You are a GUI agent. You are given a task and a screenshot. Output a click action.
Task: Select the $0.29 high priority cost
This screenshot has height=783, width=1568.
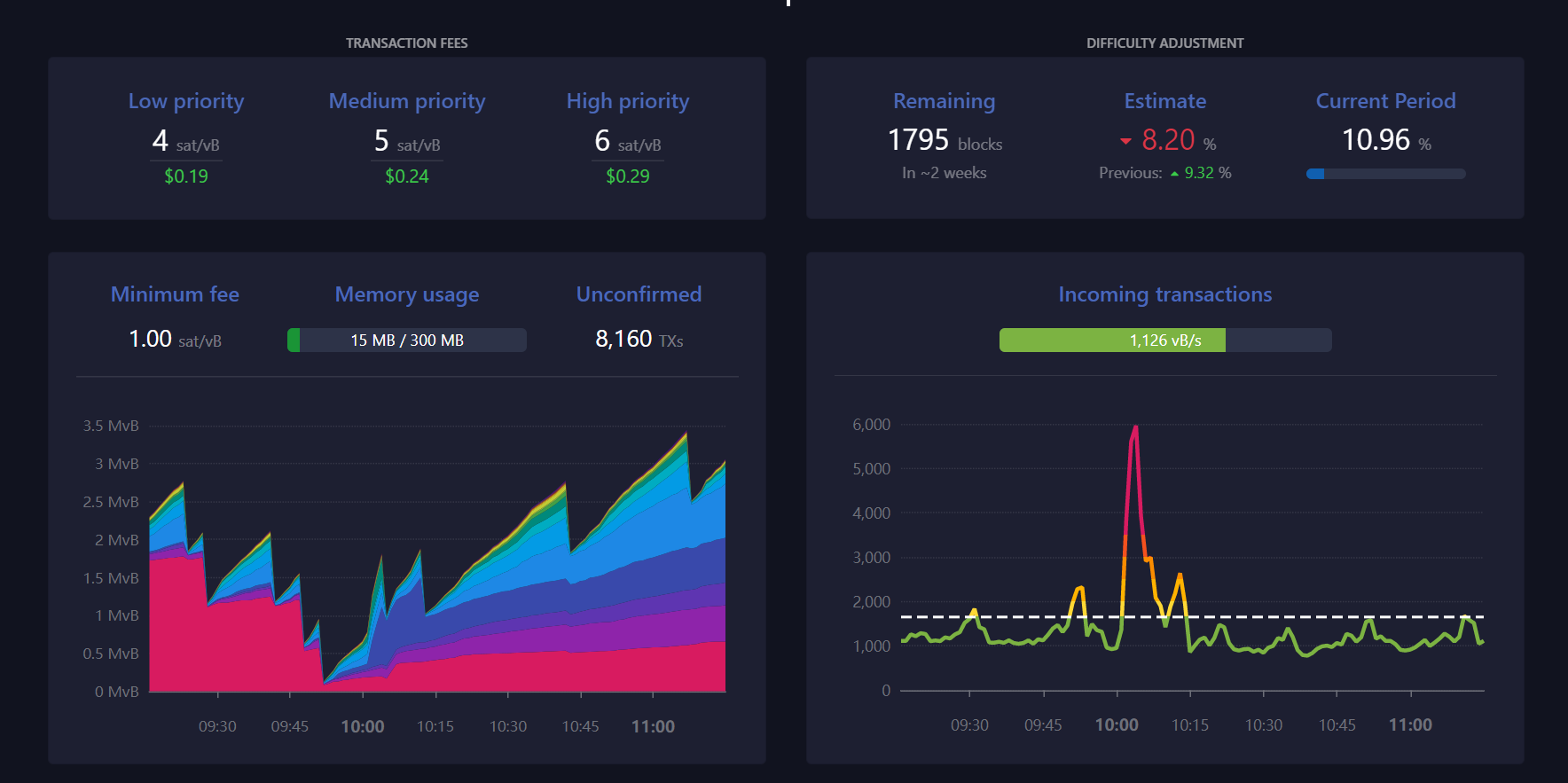click(x=628, y=176)
